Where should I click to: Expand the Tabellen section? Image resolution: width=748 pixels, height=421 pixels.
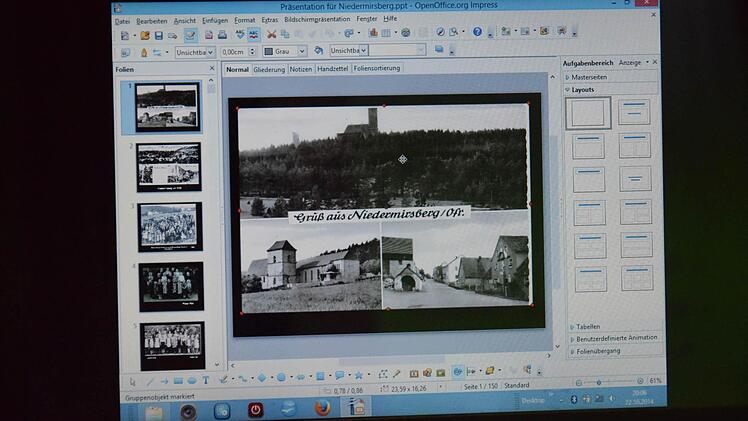pyautogui.click(x=588, y=326)
